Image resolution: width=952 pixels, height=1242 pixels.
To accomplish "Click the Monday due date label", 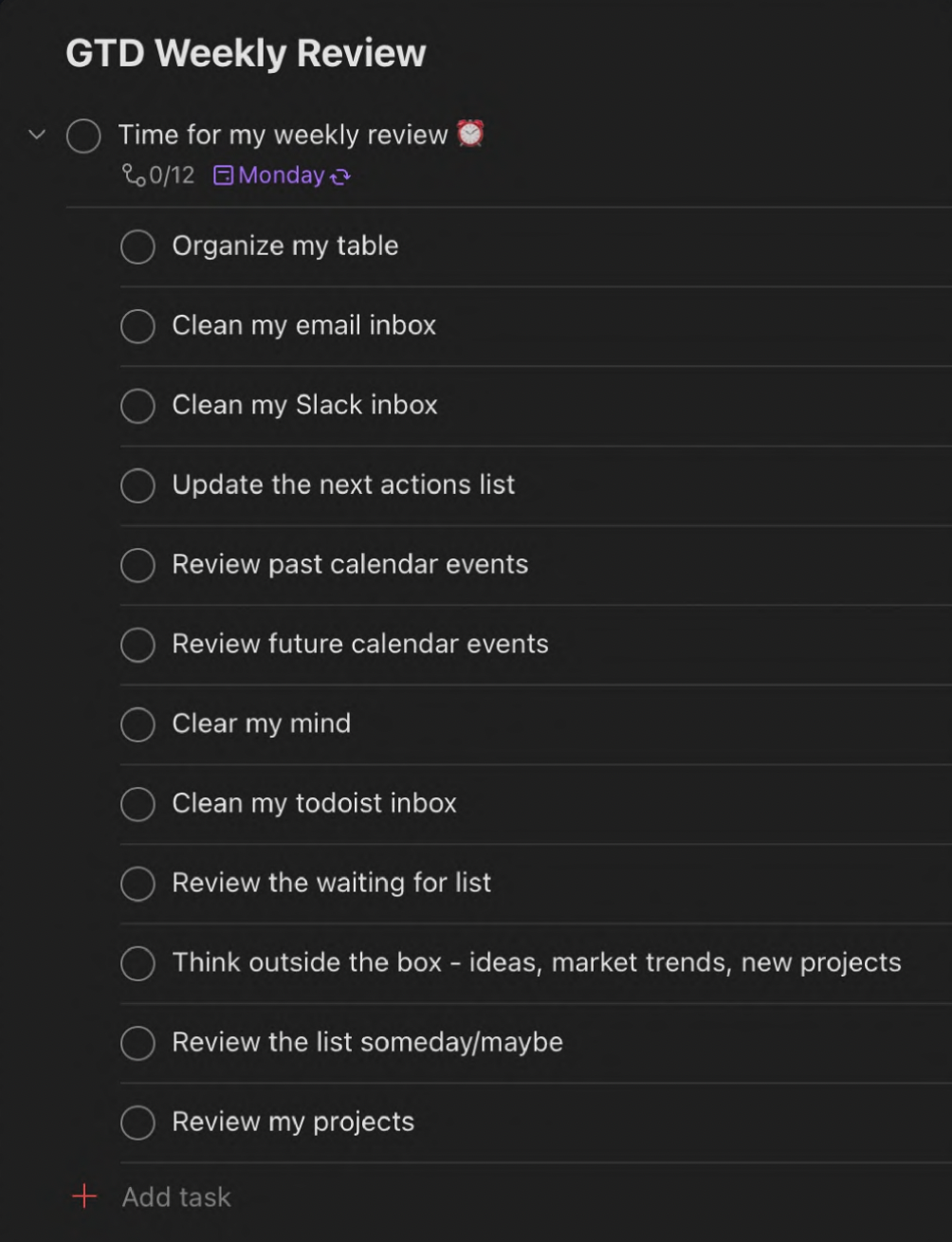I will (x=282, y=175).
